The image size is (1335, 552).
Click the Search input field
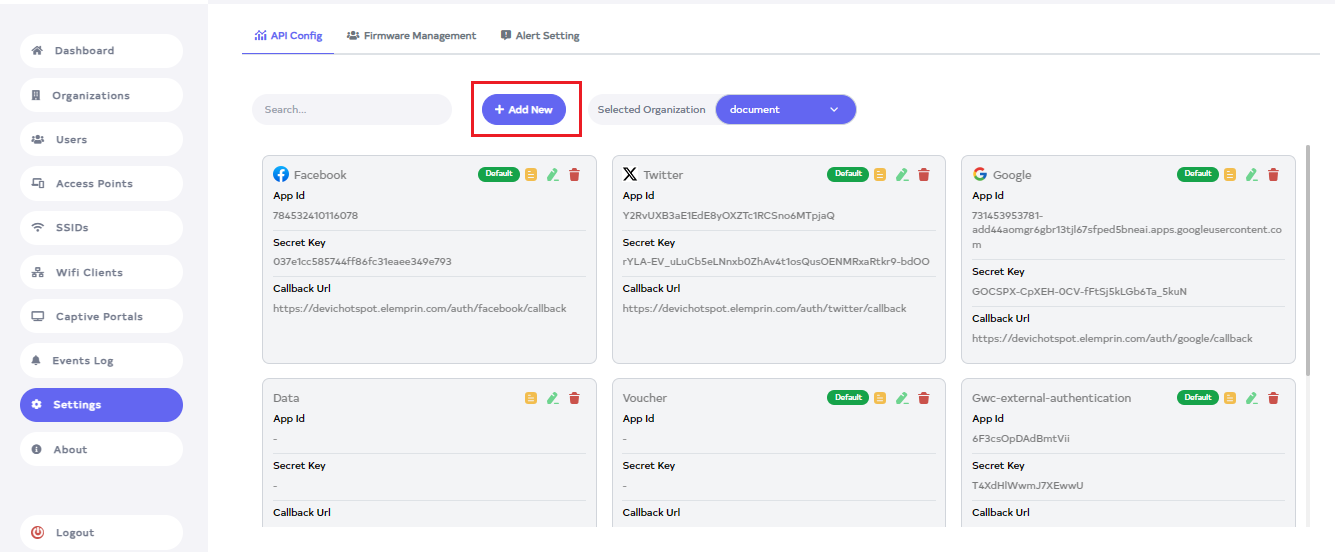pos(352,110)
